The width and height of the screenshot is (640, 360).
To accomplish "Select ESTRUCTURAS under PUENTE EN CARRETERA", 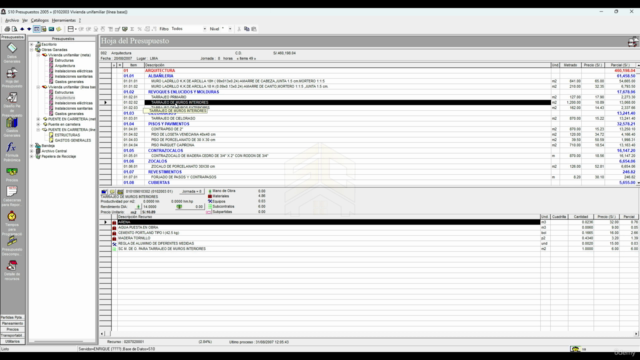I will pos(67,135).
